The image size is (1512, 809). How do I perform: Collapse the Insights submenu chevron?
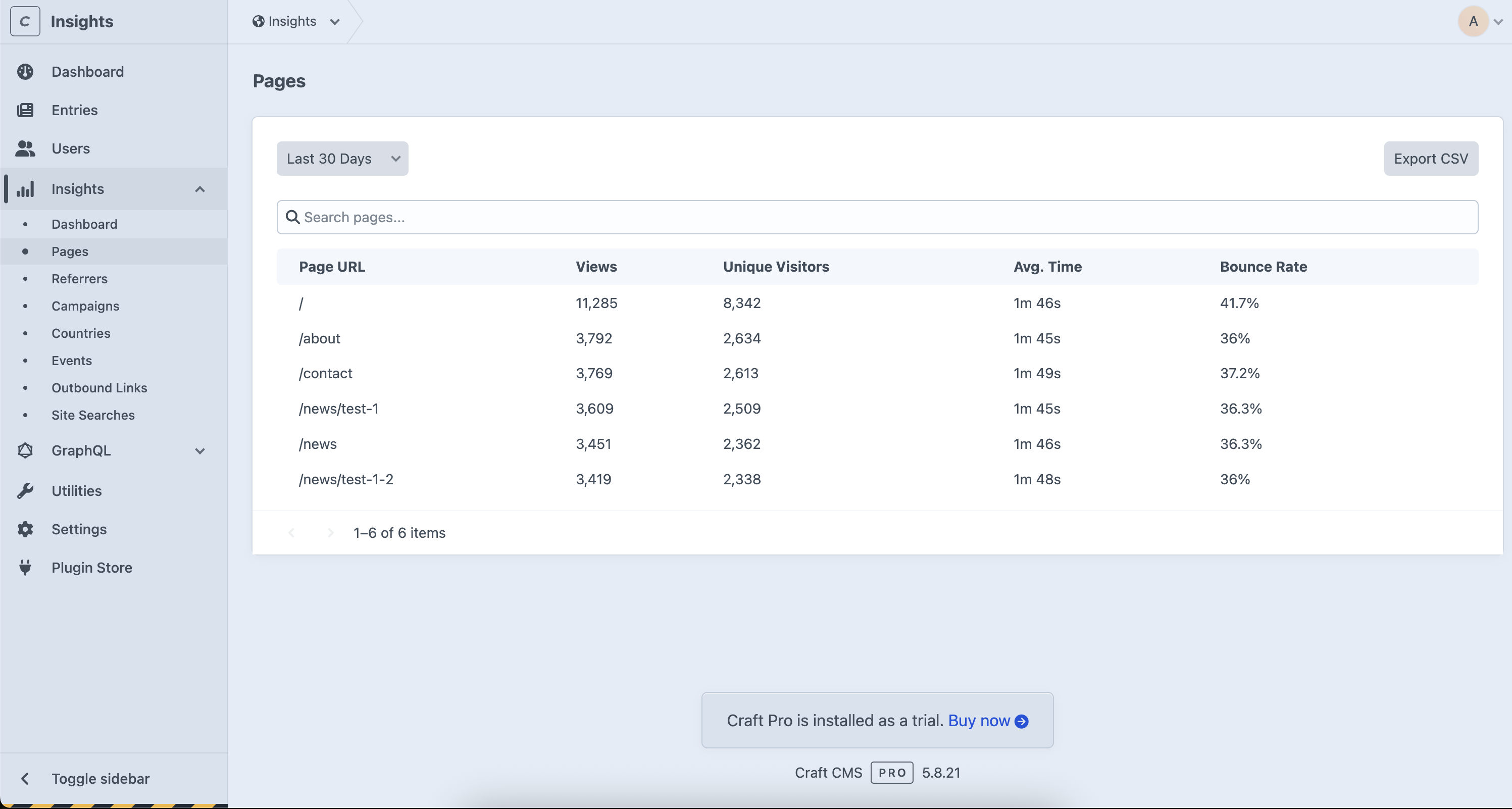(x=199, y=189)
